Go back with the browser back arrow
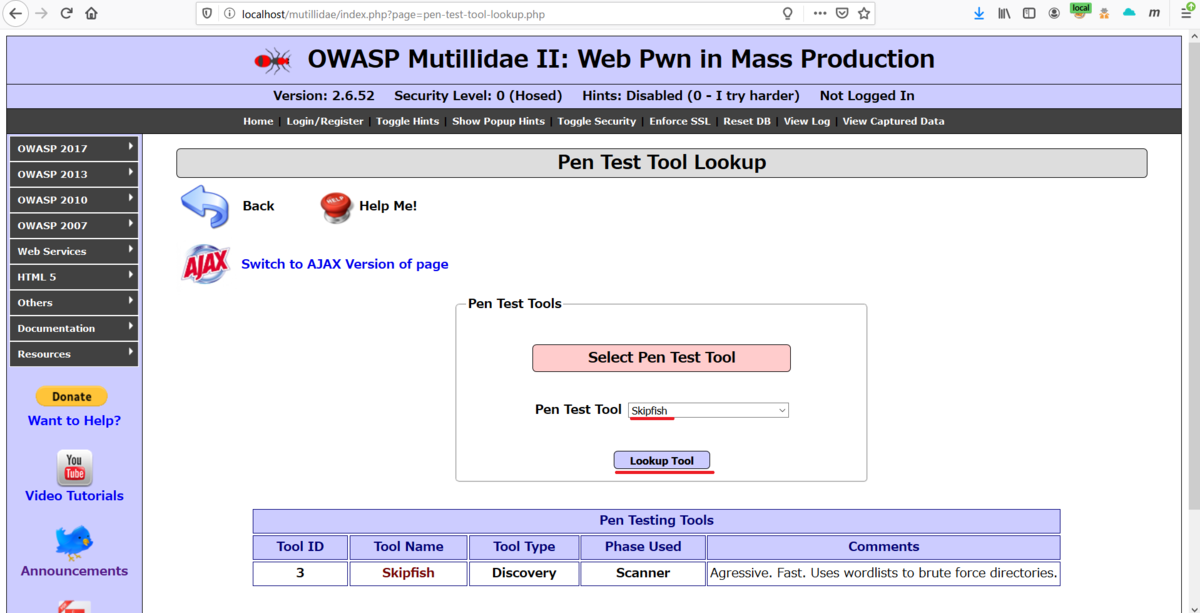 [16, 14]
